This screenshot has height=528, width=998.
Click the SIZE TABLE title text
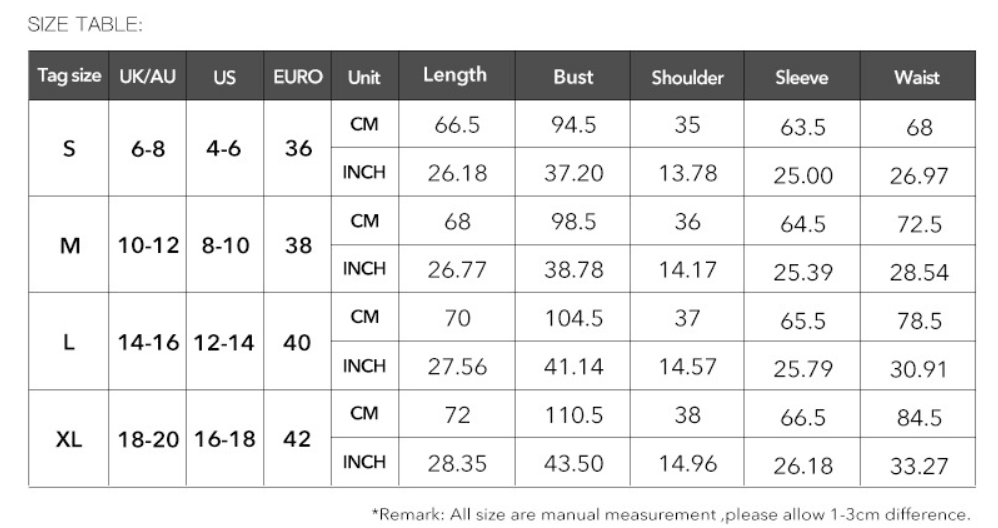point(85,25)
